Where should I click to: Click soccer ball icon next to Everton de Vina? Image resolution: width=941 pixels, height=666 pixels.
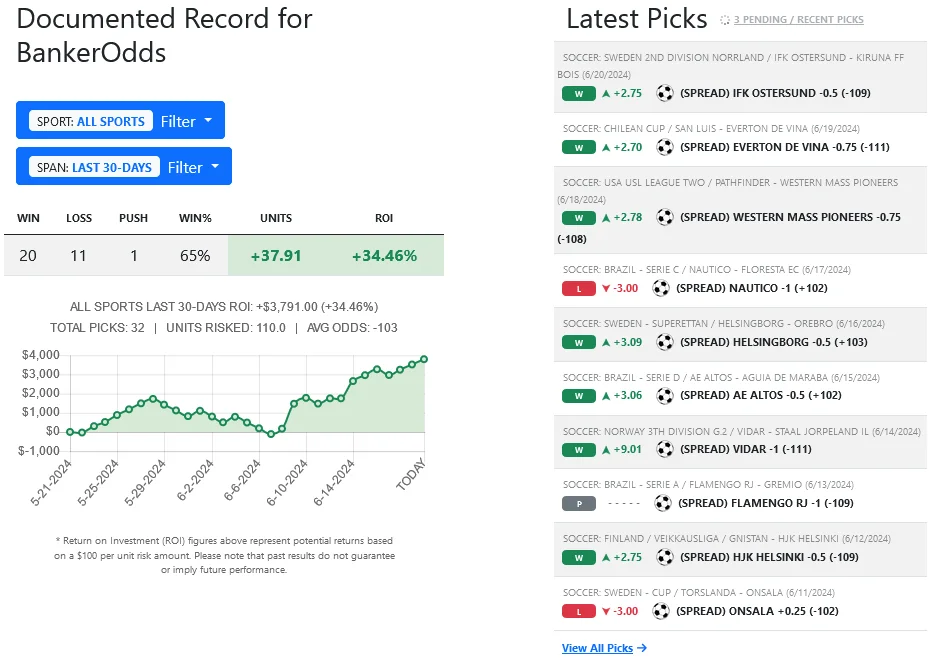pyautogui.click(x=665, y=147)
